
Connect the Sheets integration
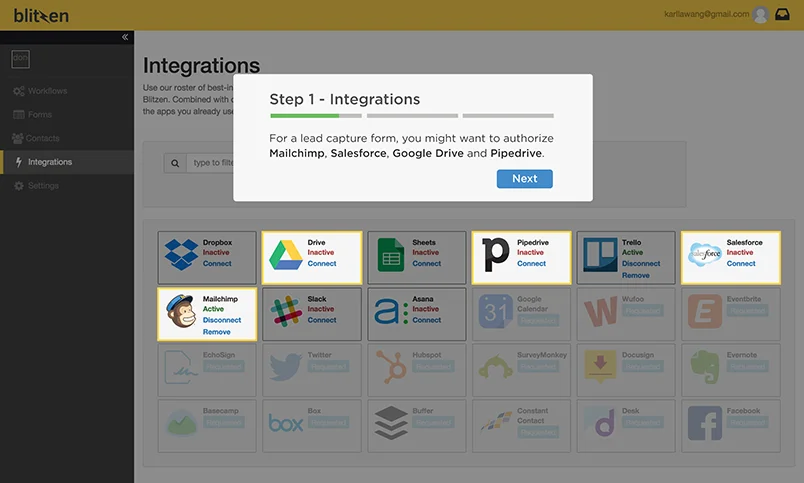pos(427,264)
